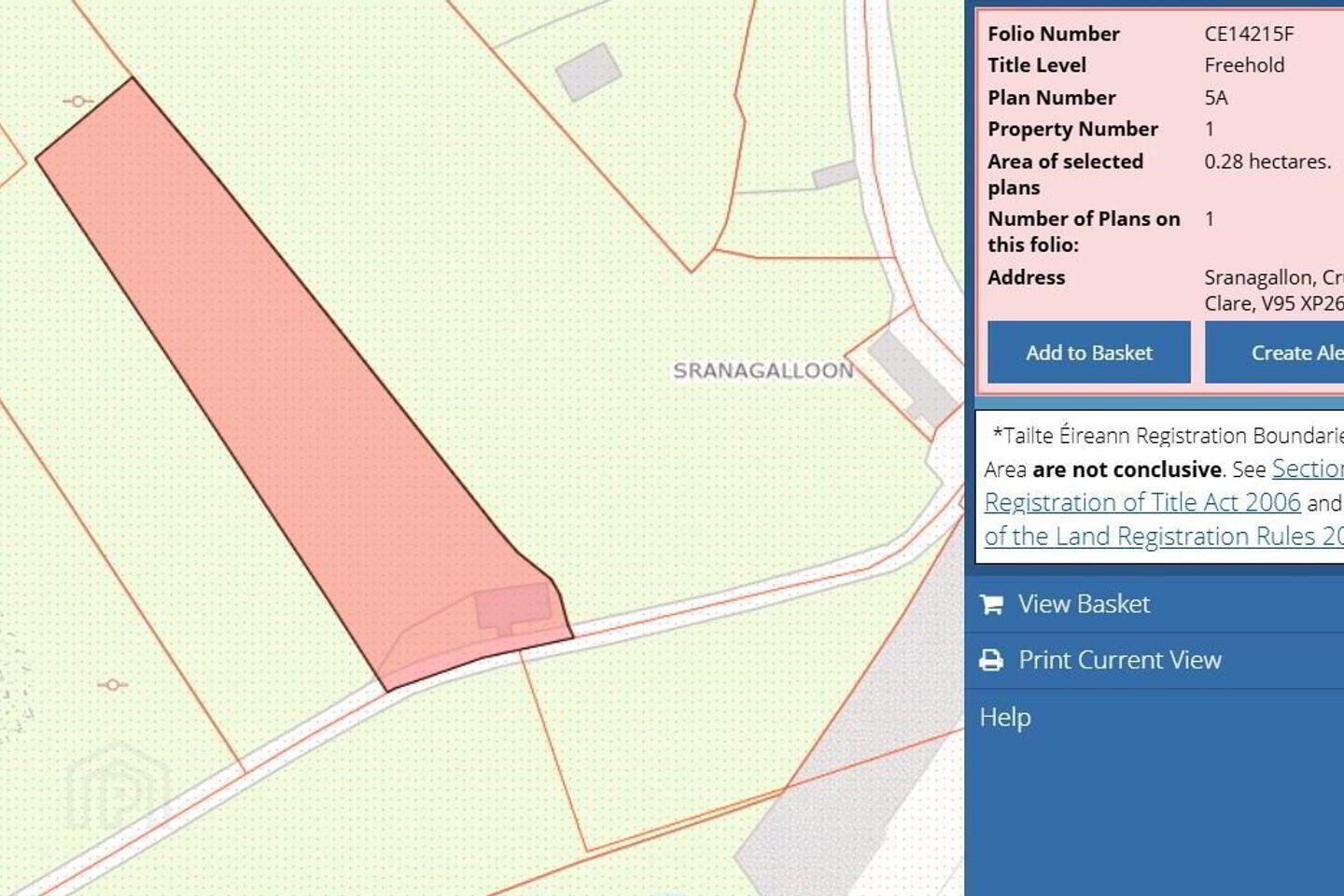Select the folio number CE14215F
Viewport: 1344px width, 896px height.
(1249, 34)
